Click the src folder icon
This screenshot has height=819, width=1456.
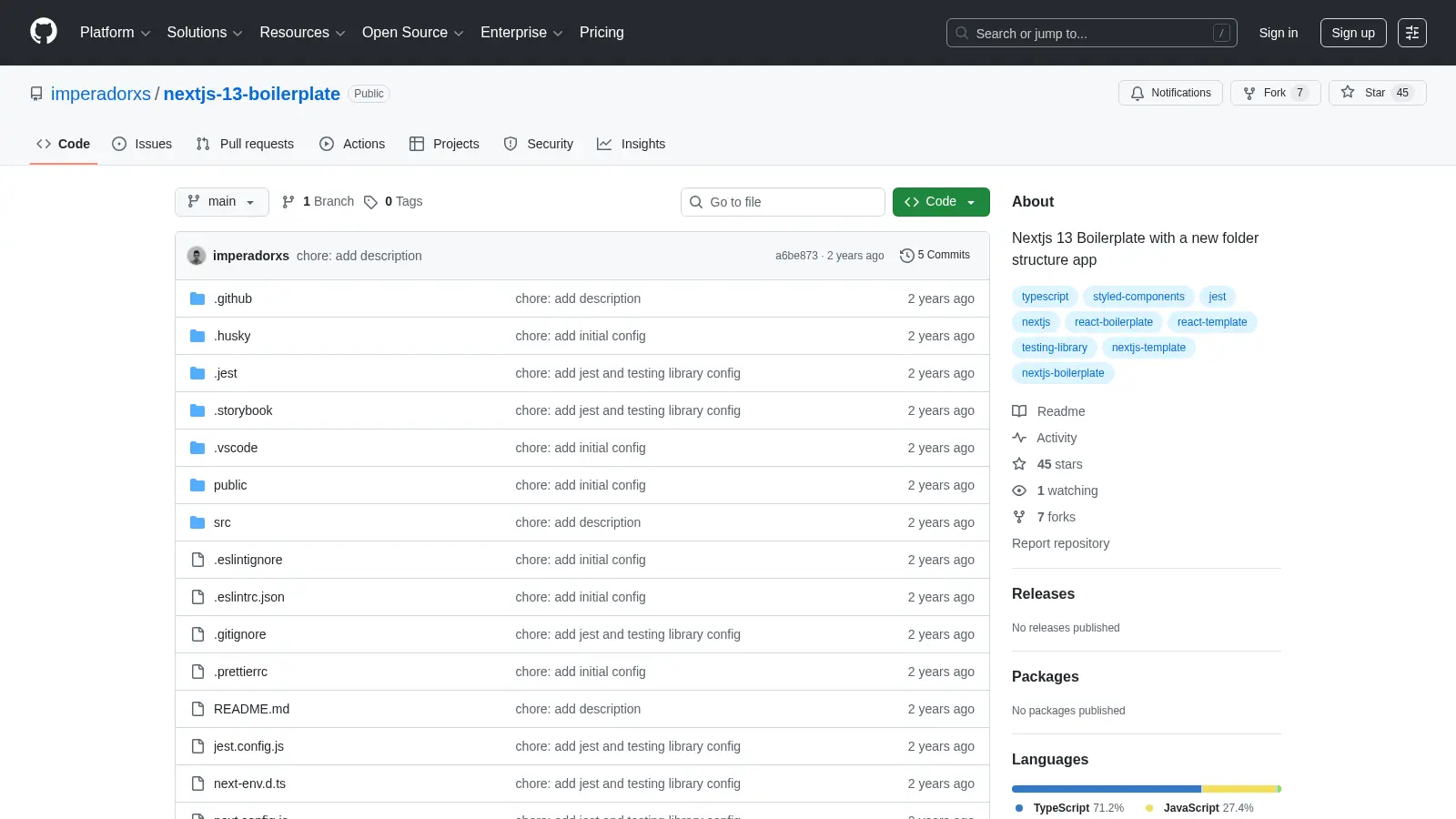(197, 522)
